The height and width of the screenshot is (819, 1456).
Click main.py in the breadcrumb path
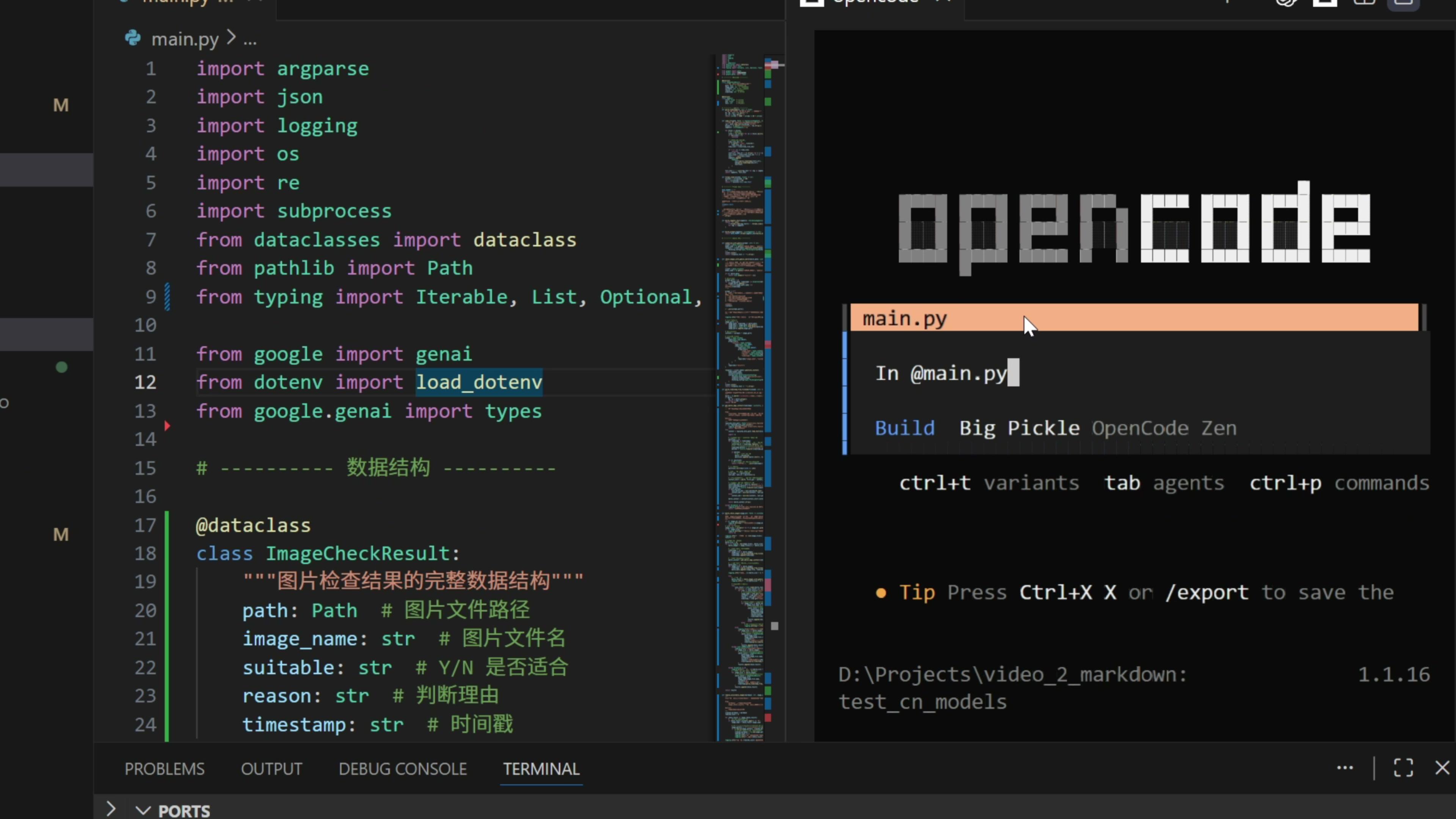tap(184, 39)
